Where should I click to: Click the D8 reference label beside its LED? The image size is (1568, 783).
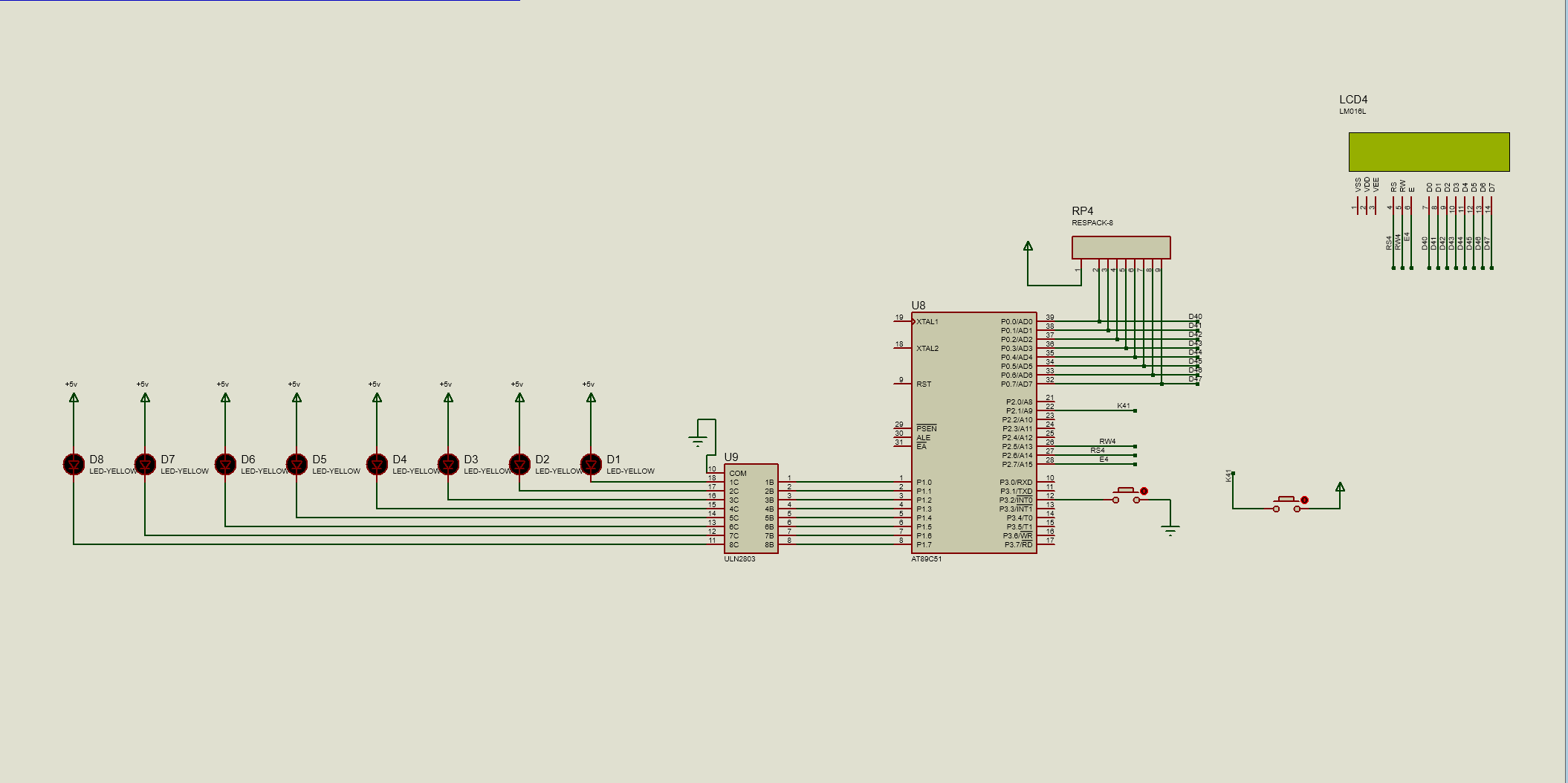tap(97, 460)
